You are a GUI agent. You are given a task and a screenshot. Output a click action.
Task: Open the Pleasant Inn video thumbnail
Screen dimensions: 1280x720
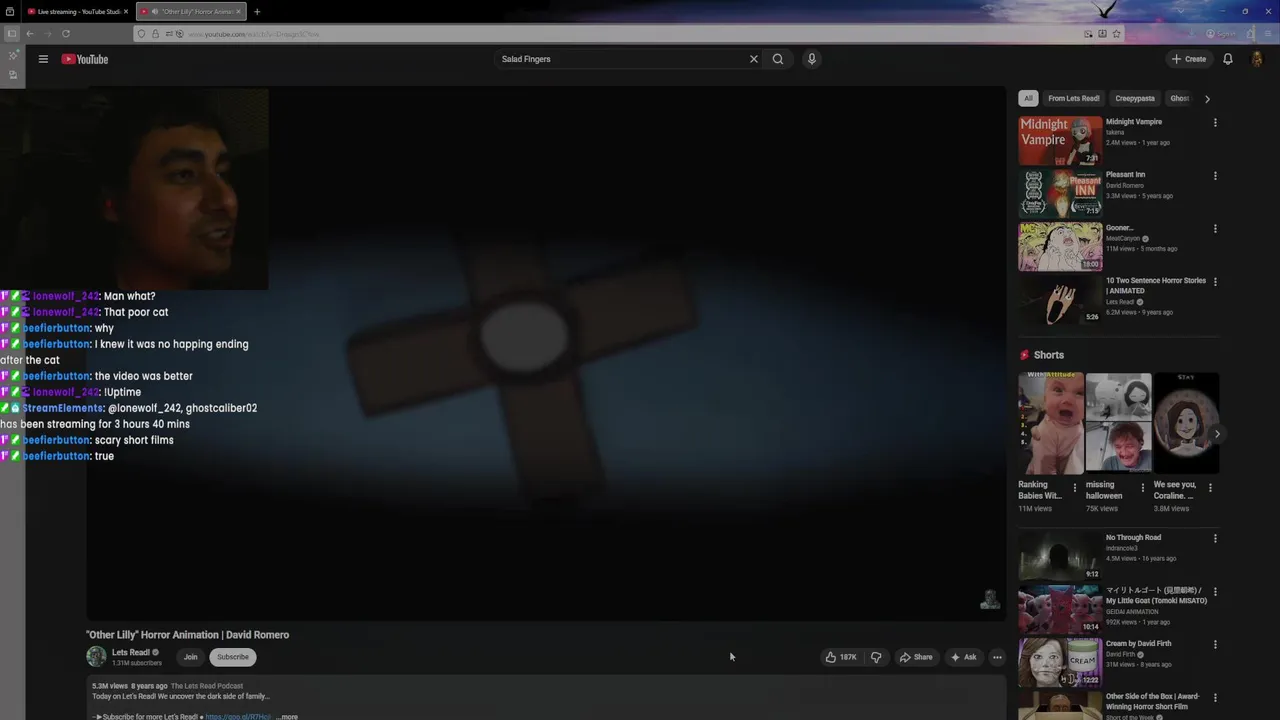(1060, 193)
